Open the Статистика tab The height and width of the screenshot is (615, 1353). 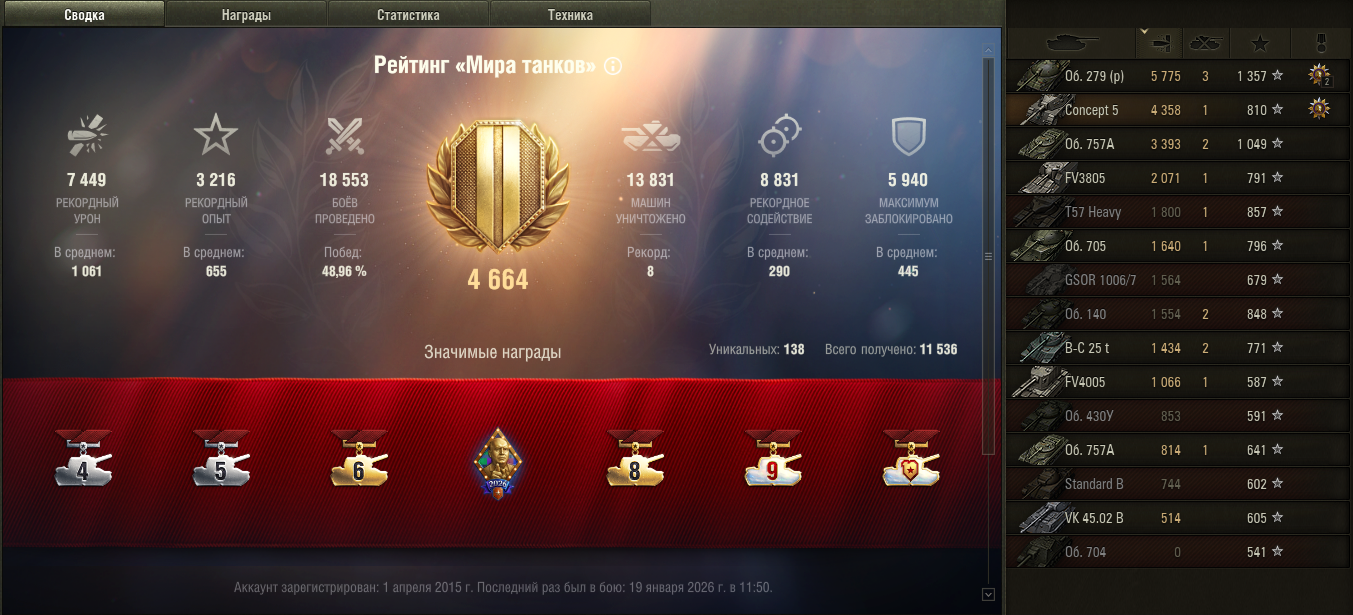point(408,14)
